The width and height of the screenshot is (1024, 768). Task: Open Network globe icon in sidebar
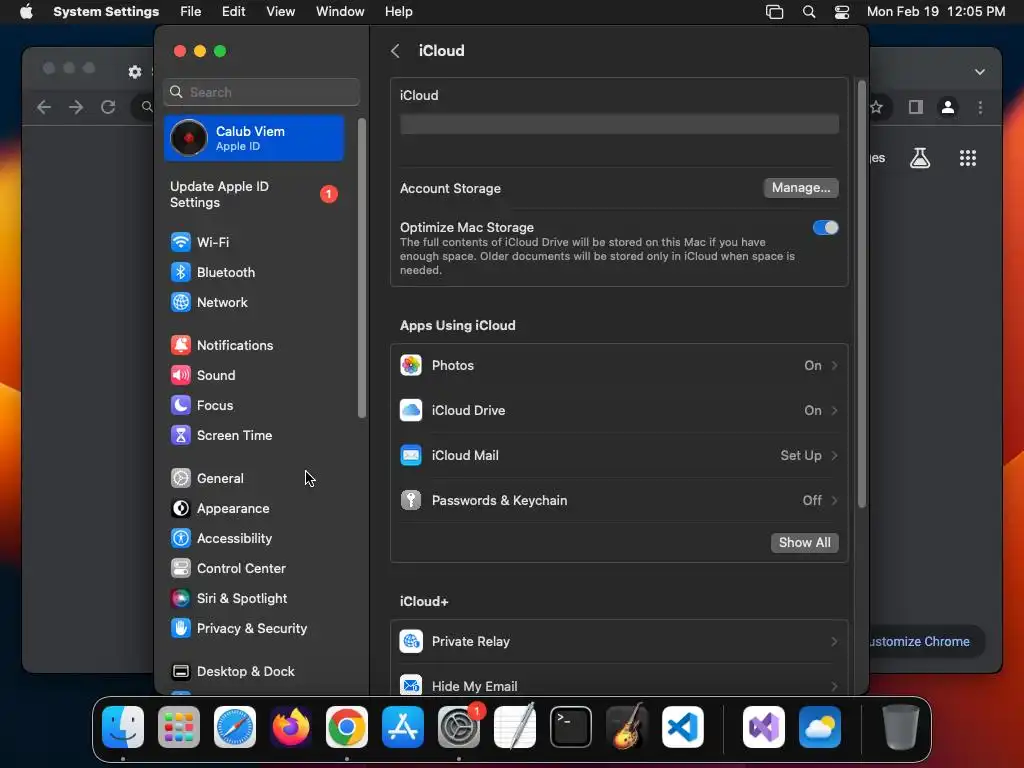pos(180,302)
